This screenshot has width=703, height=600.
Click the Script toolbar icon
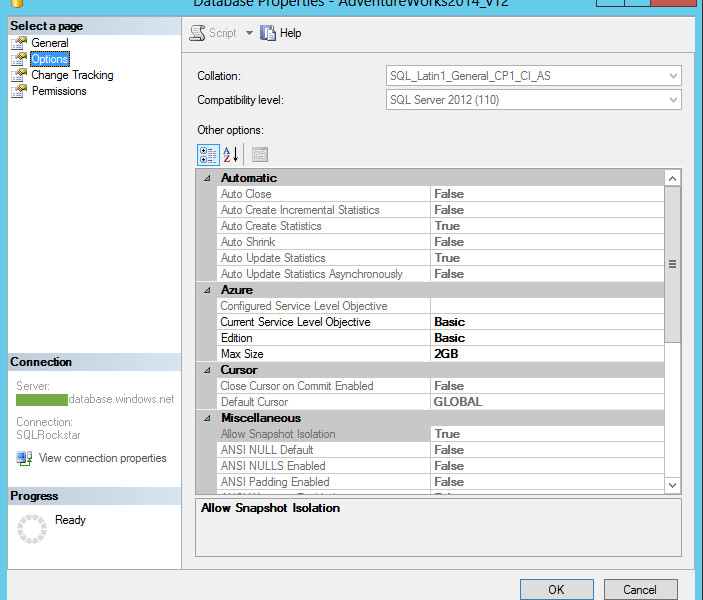[197, 33]
